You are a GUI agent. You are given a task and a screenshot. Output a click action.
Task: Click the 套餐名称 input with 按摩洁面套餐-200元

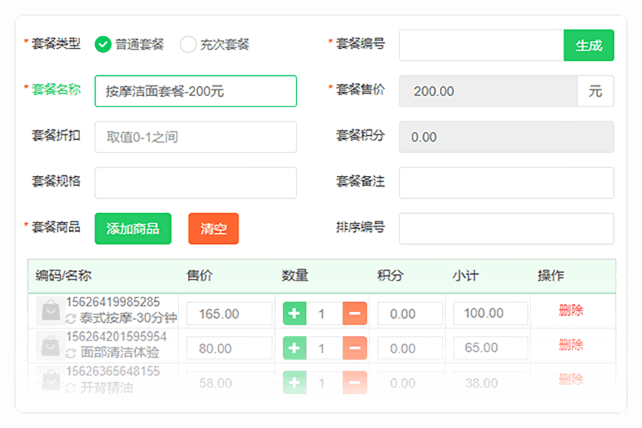(196, 91)
